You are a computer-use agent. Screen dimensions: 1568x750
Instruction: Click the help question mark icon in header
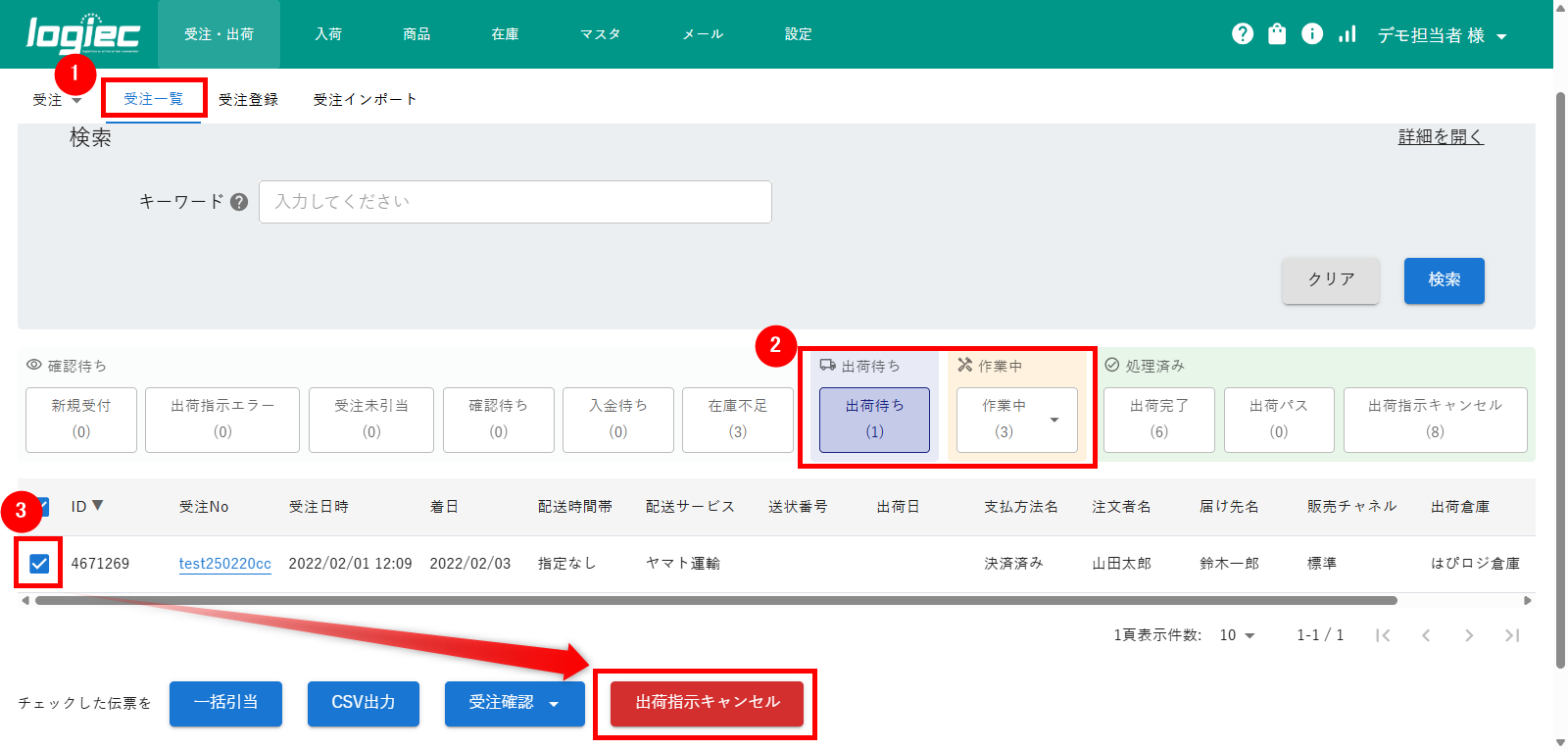(x=1242, y=34)
